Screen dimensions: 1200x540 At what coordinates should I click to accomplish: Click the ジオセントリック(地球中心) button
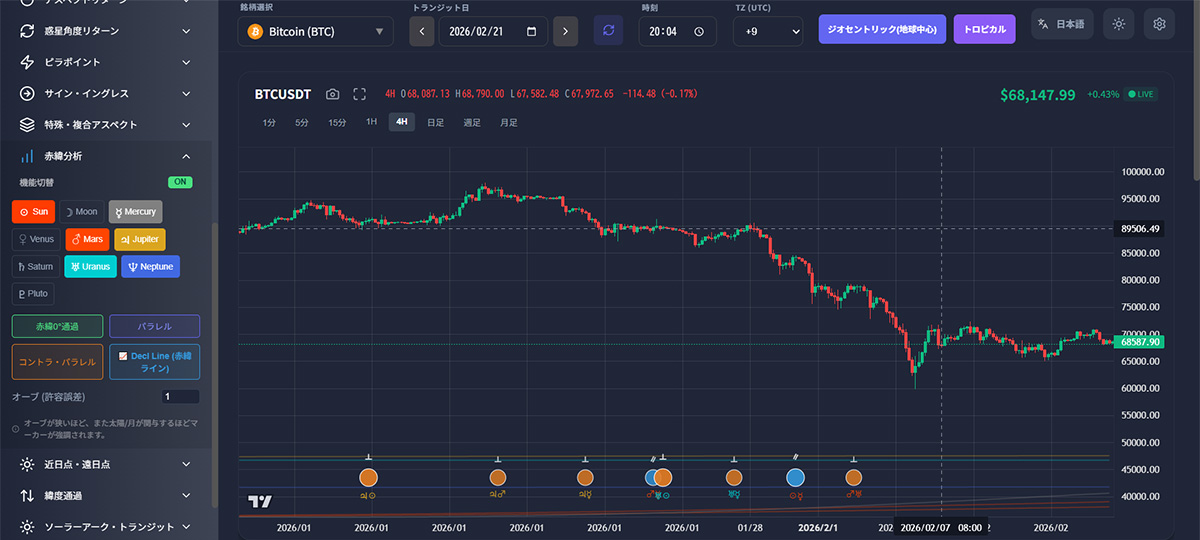pos(882,29)
